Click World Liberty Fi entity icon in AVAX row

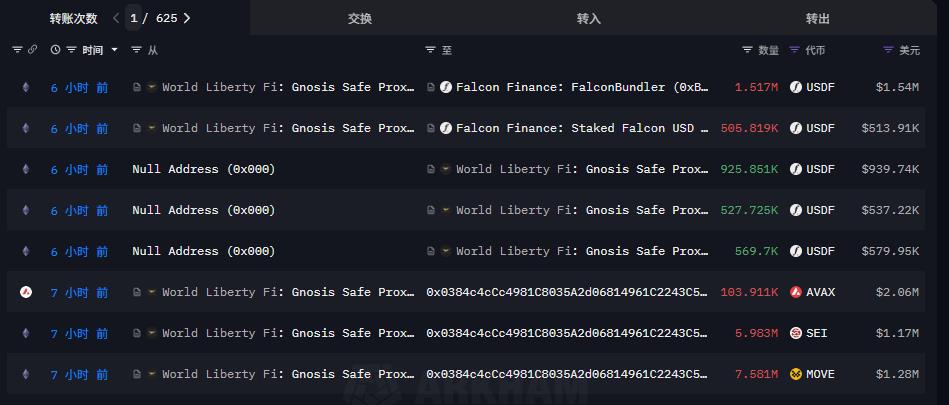[x=152, y=292]
